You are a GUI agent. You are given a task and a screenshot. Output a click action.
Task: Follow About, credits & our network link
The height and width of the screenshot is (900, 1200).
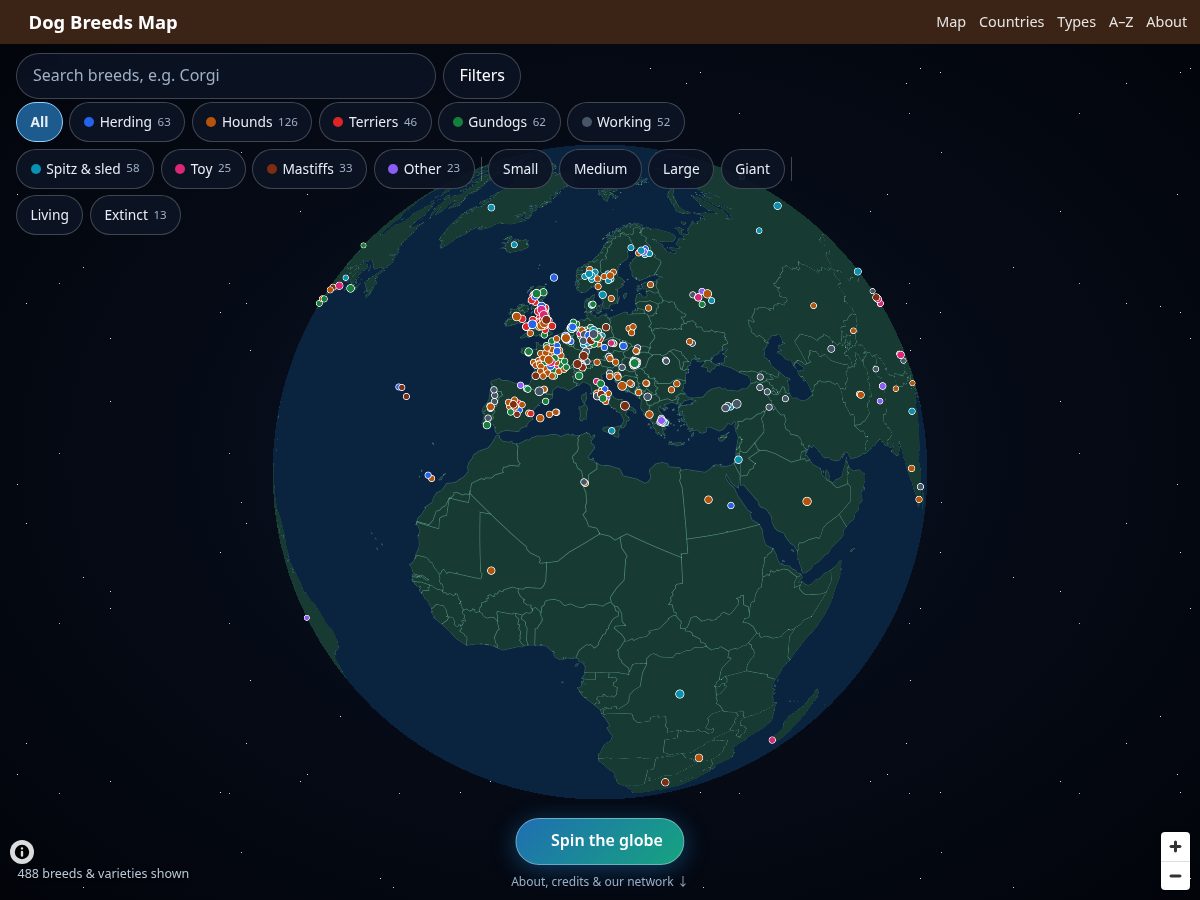click(599, 882)
